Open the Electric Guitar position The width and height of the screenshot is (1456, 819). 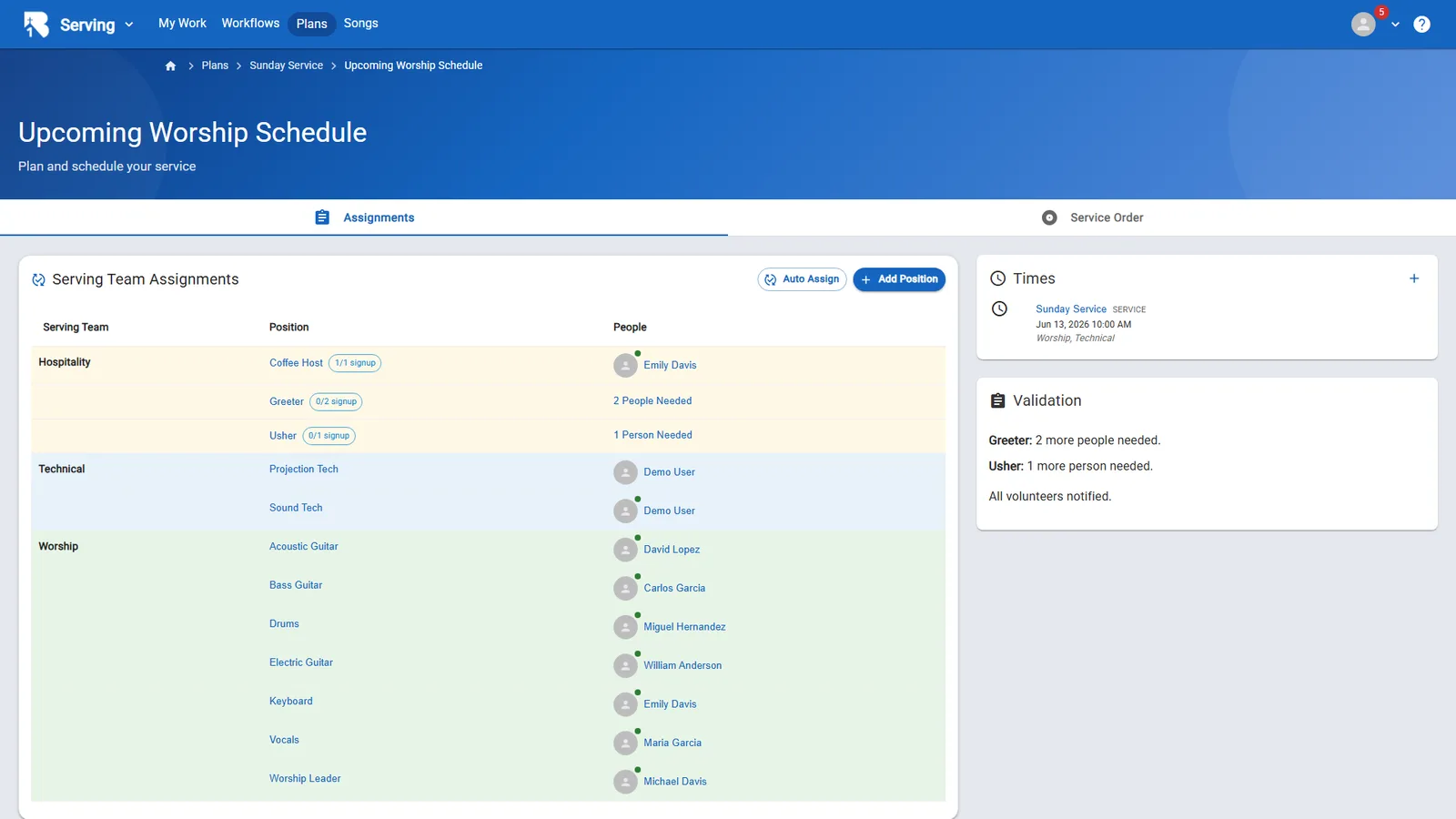(301, 662)
